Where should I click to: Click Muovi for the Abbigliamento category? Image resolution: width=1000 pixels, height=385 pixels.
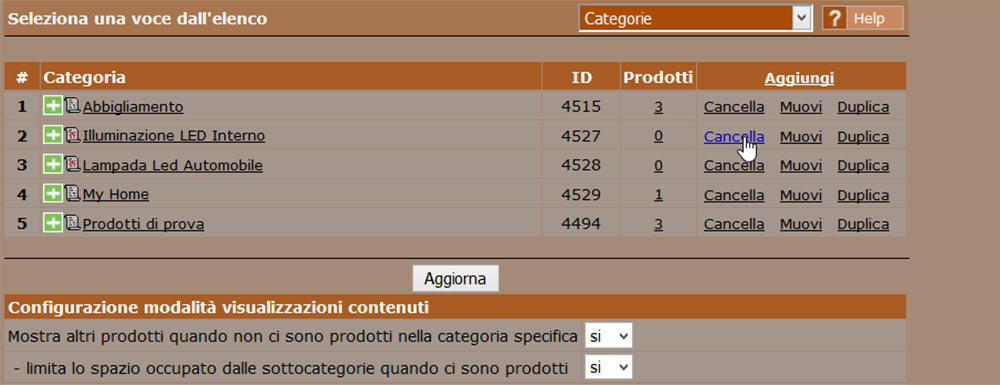[x=800, y=107]
